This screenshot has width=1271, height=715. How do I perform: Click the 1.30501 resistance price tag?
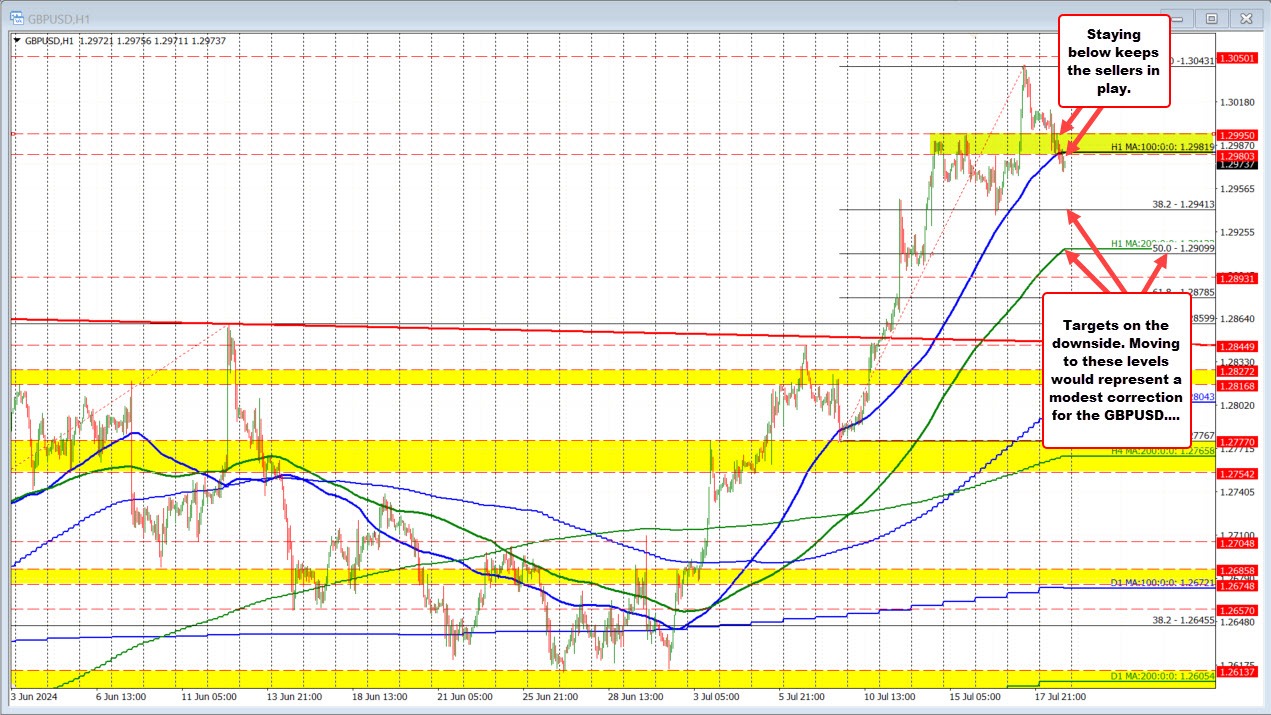point(1239,58)
